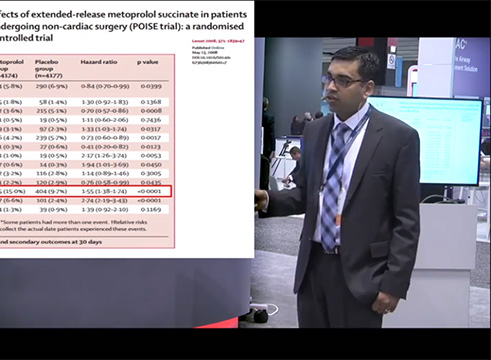491x360 pixels.
Task: Click the Placebo group column header
Action: [49, 69]
